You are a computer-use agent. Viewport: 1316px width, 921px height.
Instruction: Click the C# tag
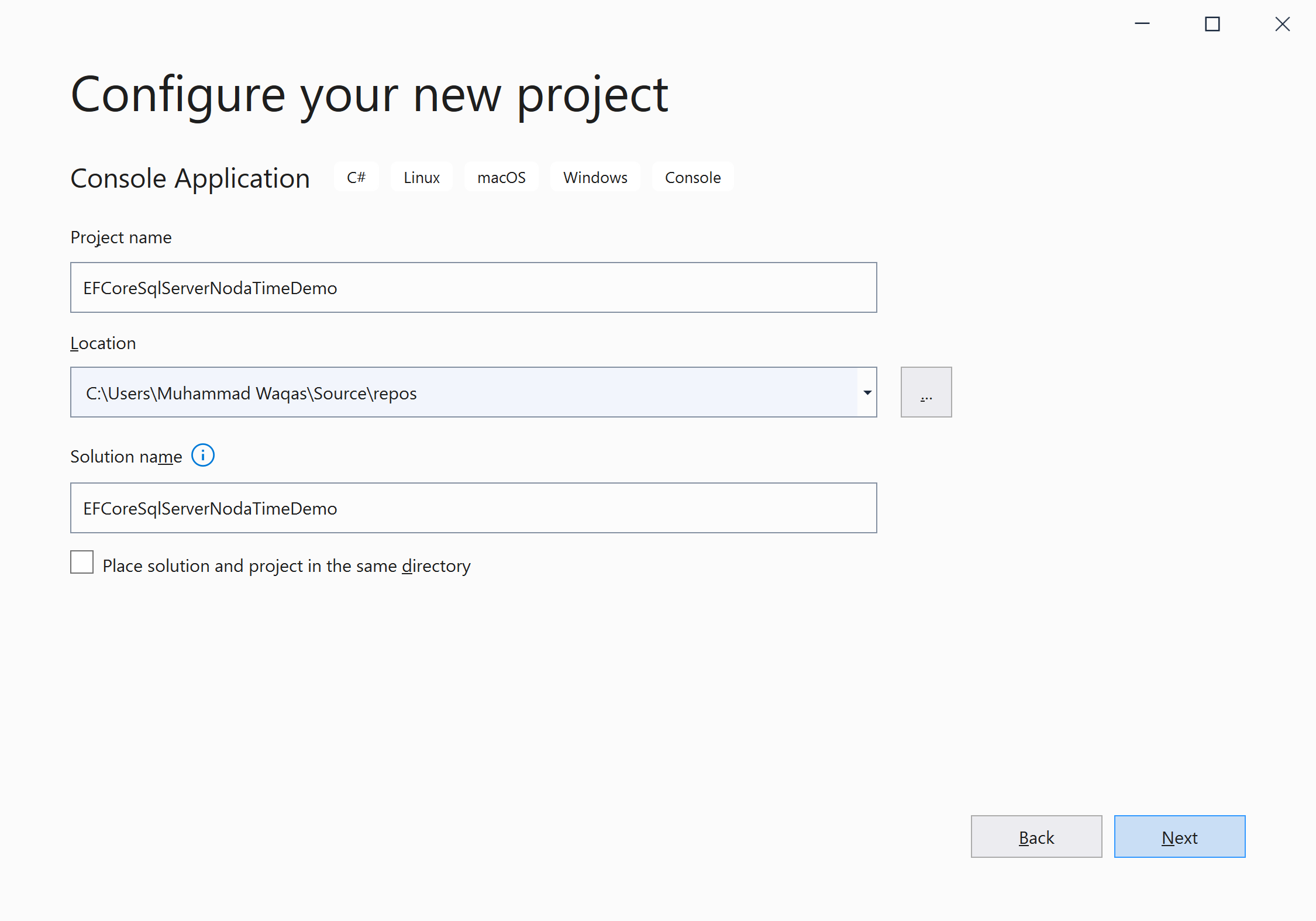356,177
